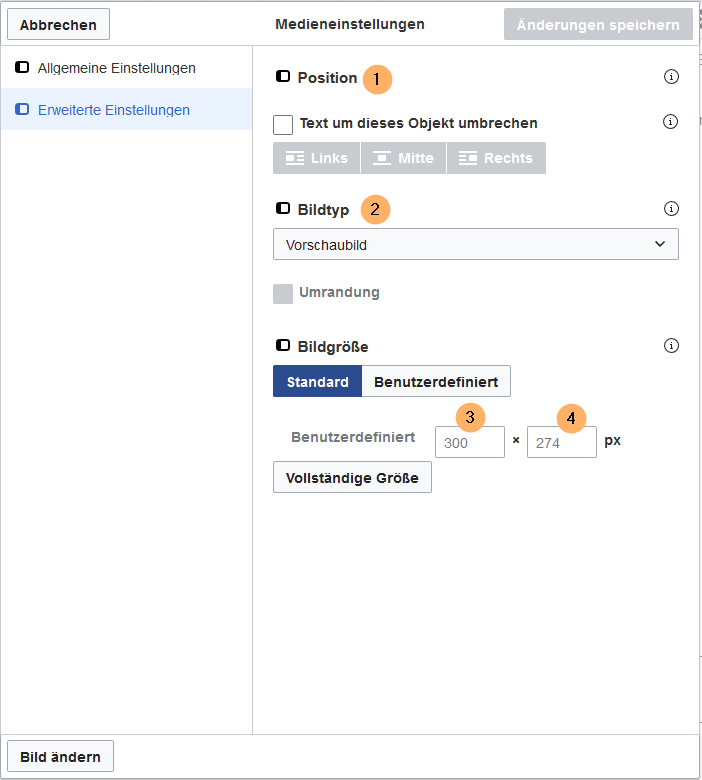Click the height field showing 274
702x780 pixels.
pos(561,442)
